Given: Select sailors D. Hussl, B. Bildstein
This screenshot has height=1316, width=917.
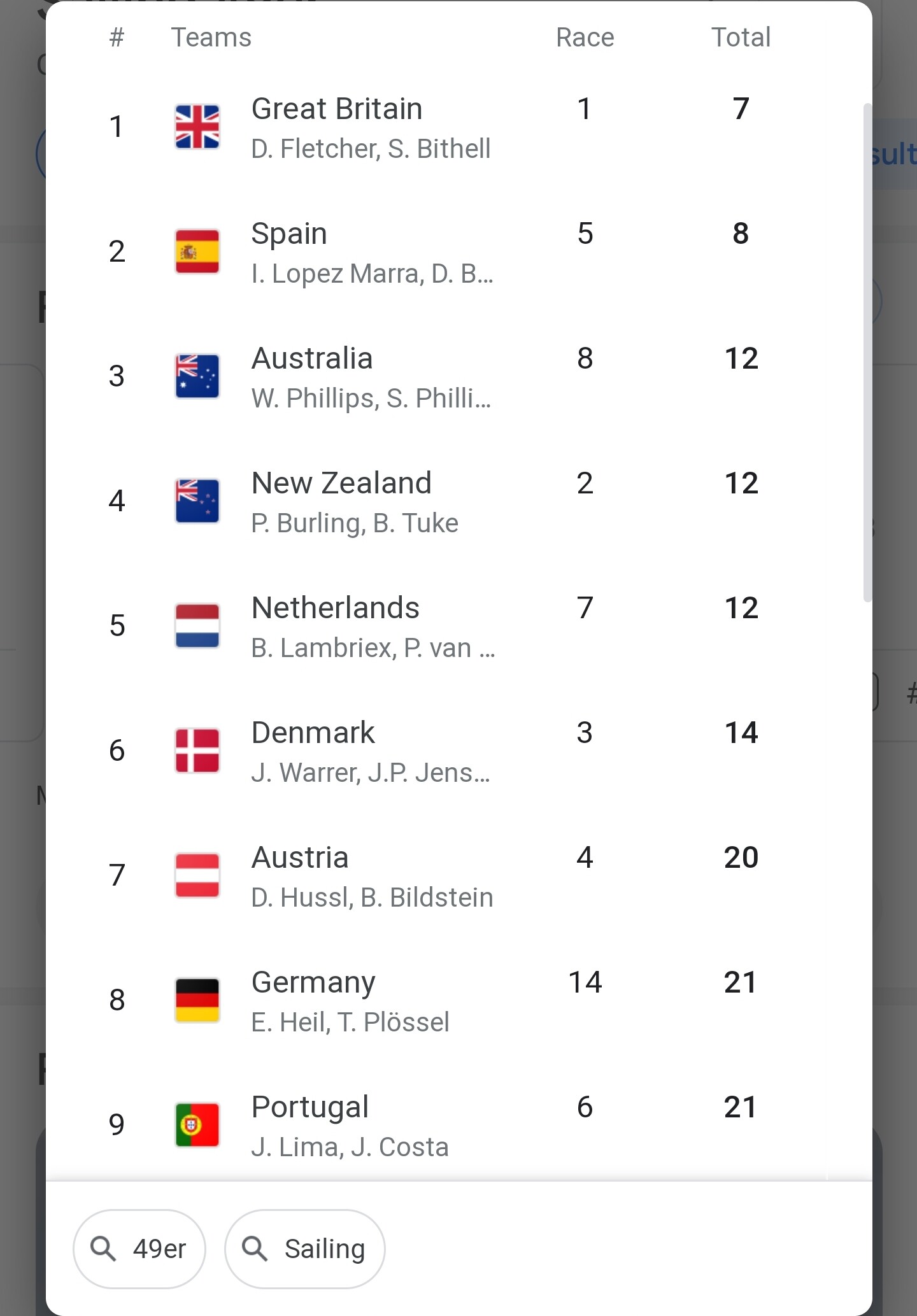Looking at the screenshot, I should pyautogui.click(x=372, y=898).
